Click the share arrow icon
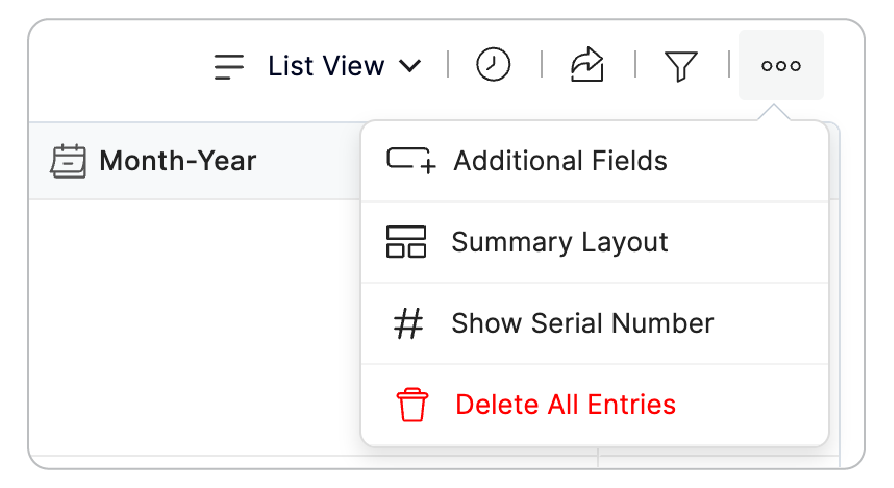894x488 pixels. pos(587,66)
